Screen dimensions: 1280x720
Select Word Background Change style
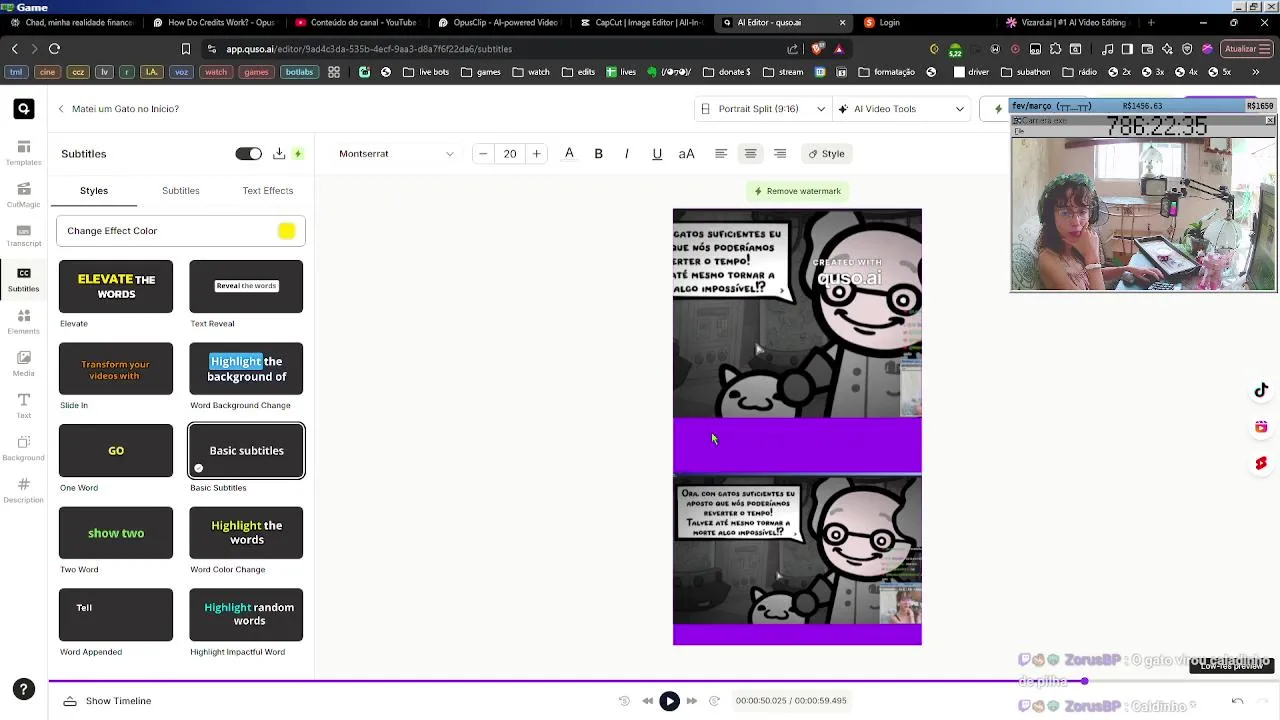point(246,369)
